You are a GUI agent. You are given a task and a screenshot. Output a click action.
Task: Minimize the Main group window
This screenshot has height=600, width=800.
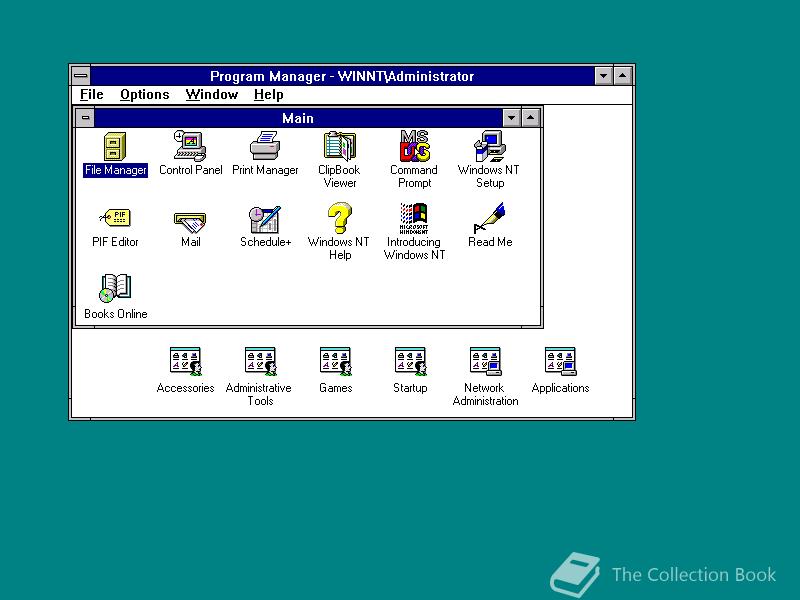(x=511, y=118)
